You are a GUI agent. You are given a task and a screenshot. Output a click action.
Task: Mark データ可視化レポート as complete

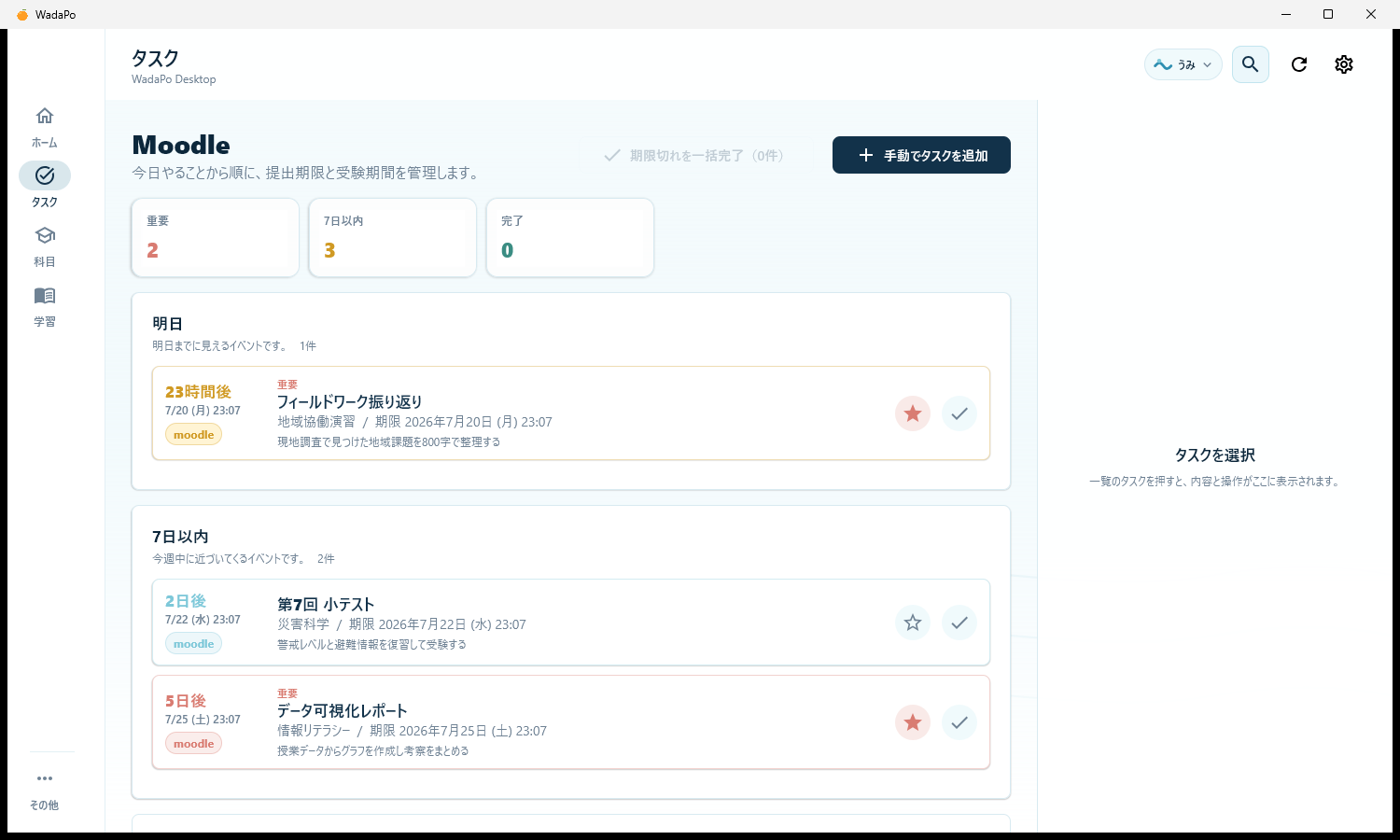(x=959, y=722)
